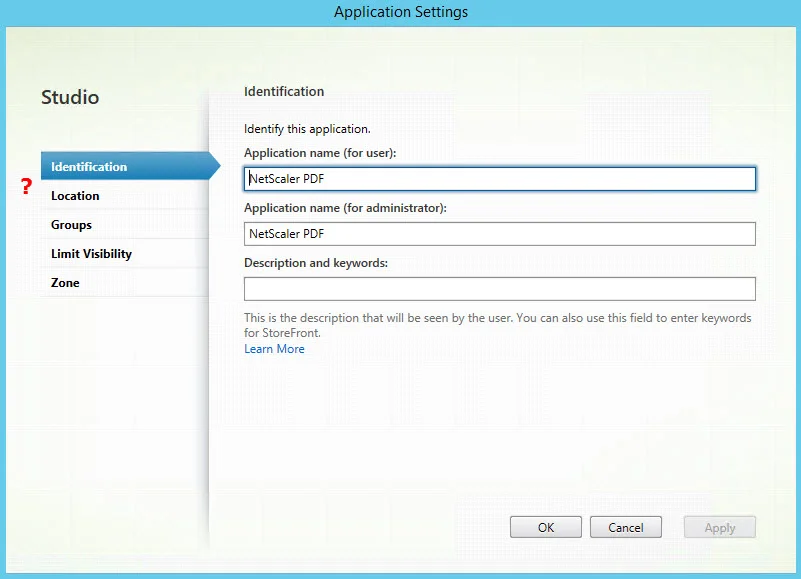
Task: Click the Apply button
Action: point(720,527)
